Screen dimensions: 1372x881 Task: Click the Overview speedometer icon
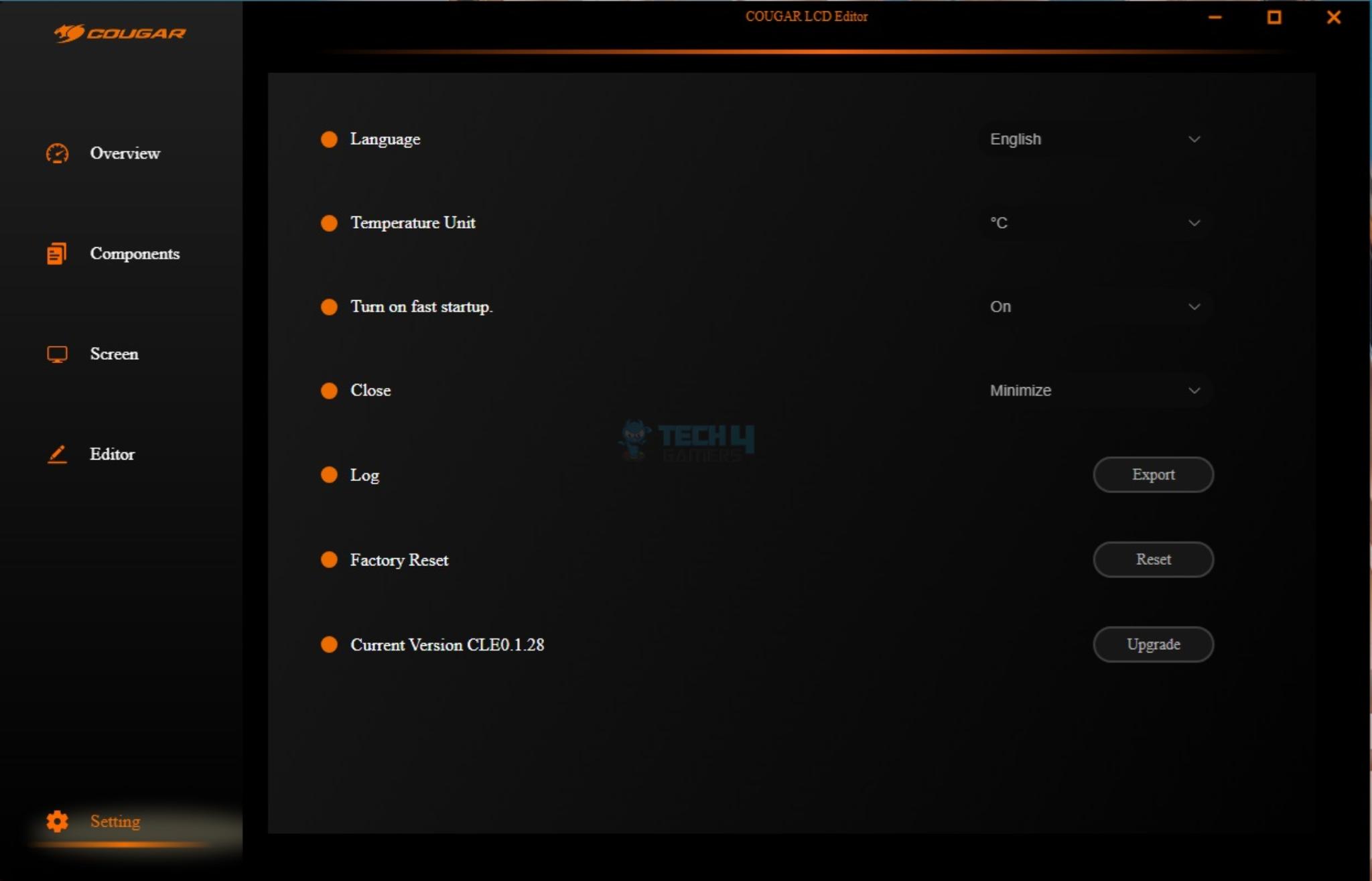pos(57,153)
